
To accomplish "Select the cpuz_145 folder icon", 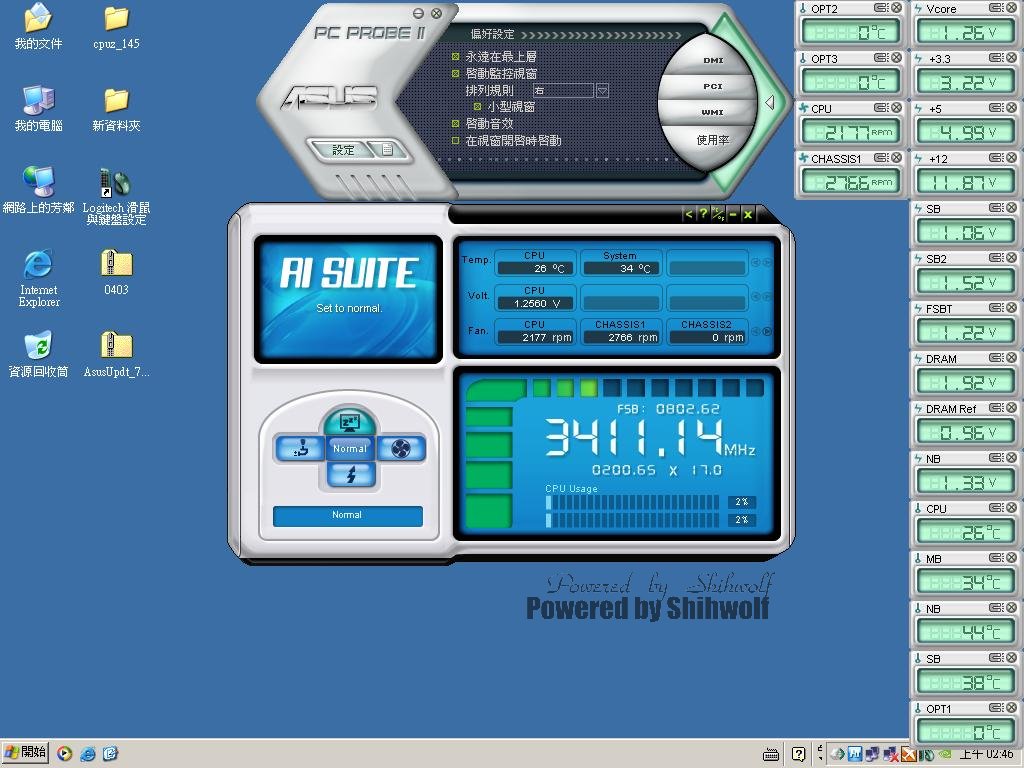I will point(116,26).
